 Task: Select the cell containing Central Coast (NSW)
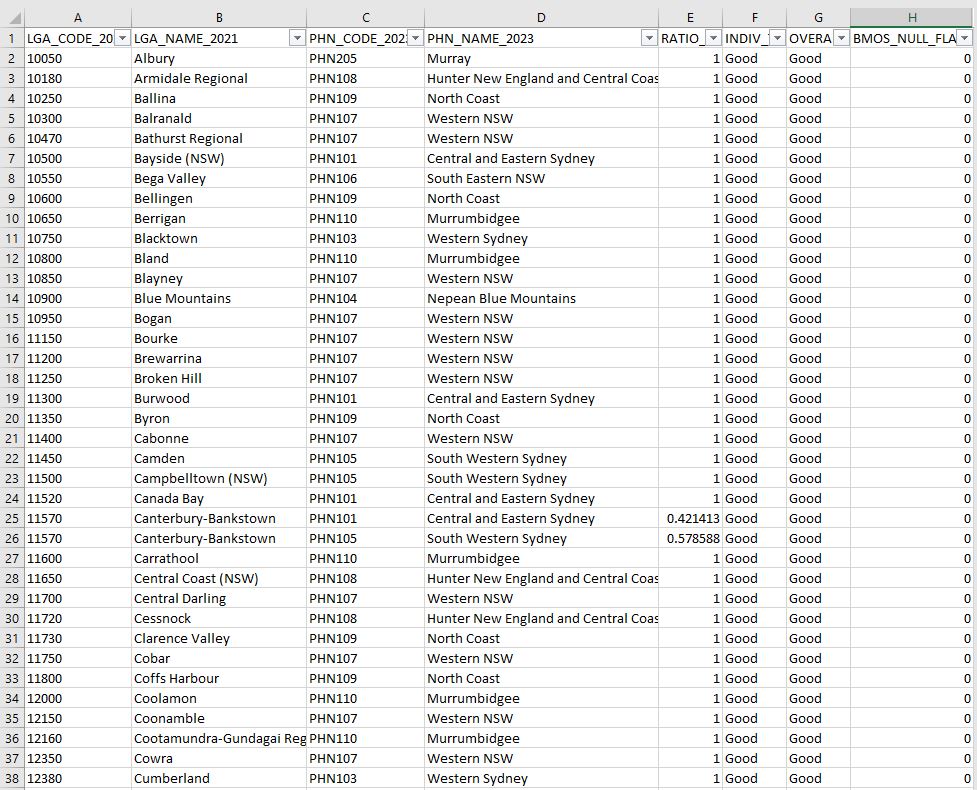(219, 578)
